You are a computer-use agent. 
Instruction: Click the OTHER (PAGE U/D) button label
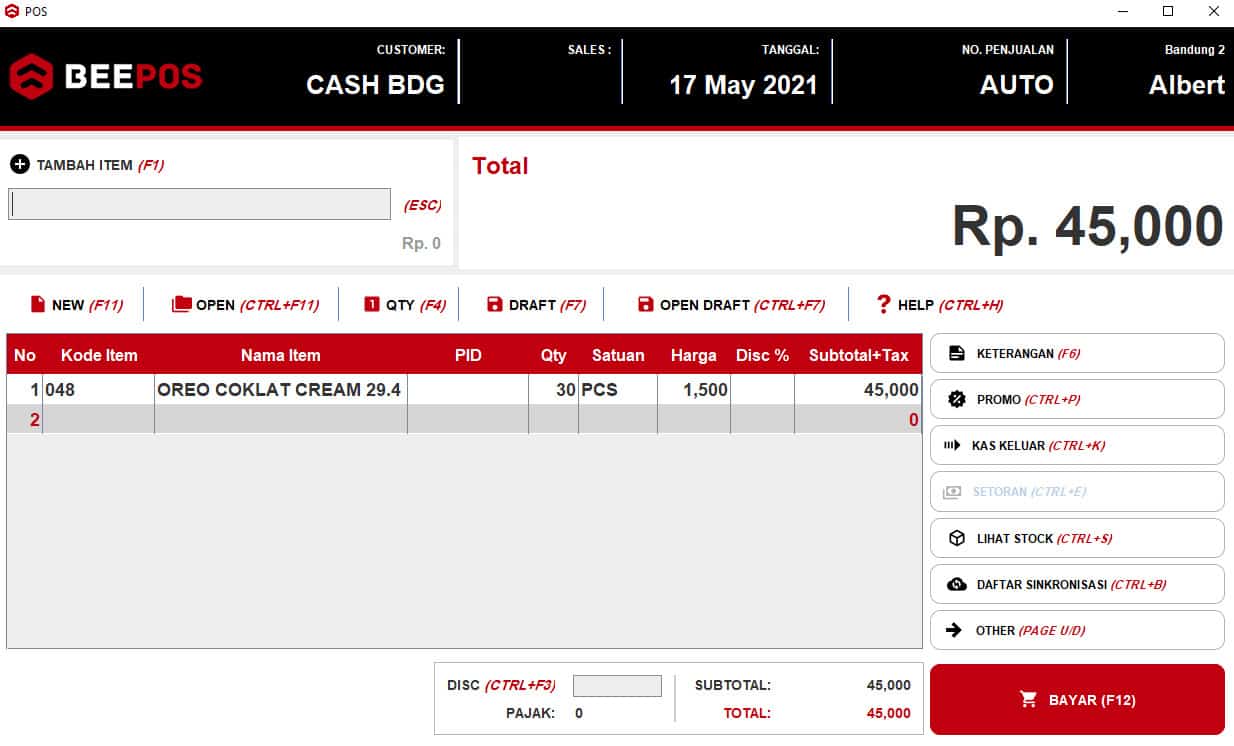pos(1030,630)
